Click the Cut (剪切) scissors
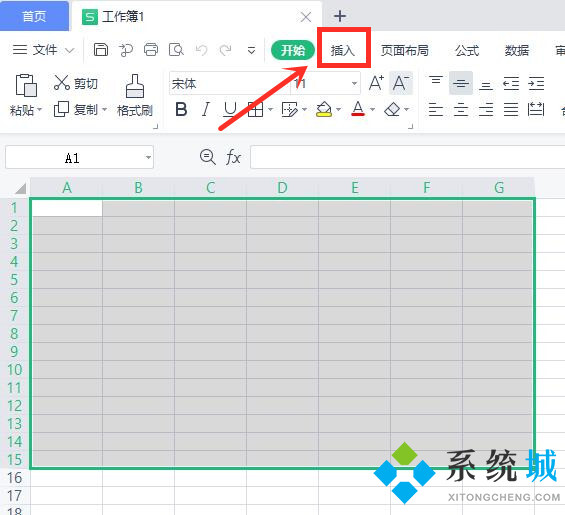Screen dimensions: 565x515 [x=62, y=83]
